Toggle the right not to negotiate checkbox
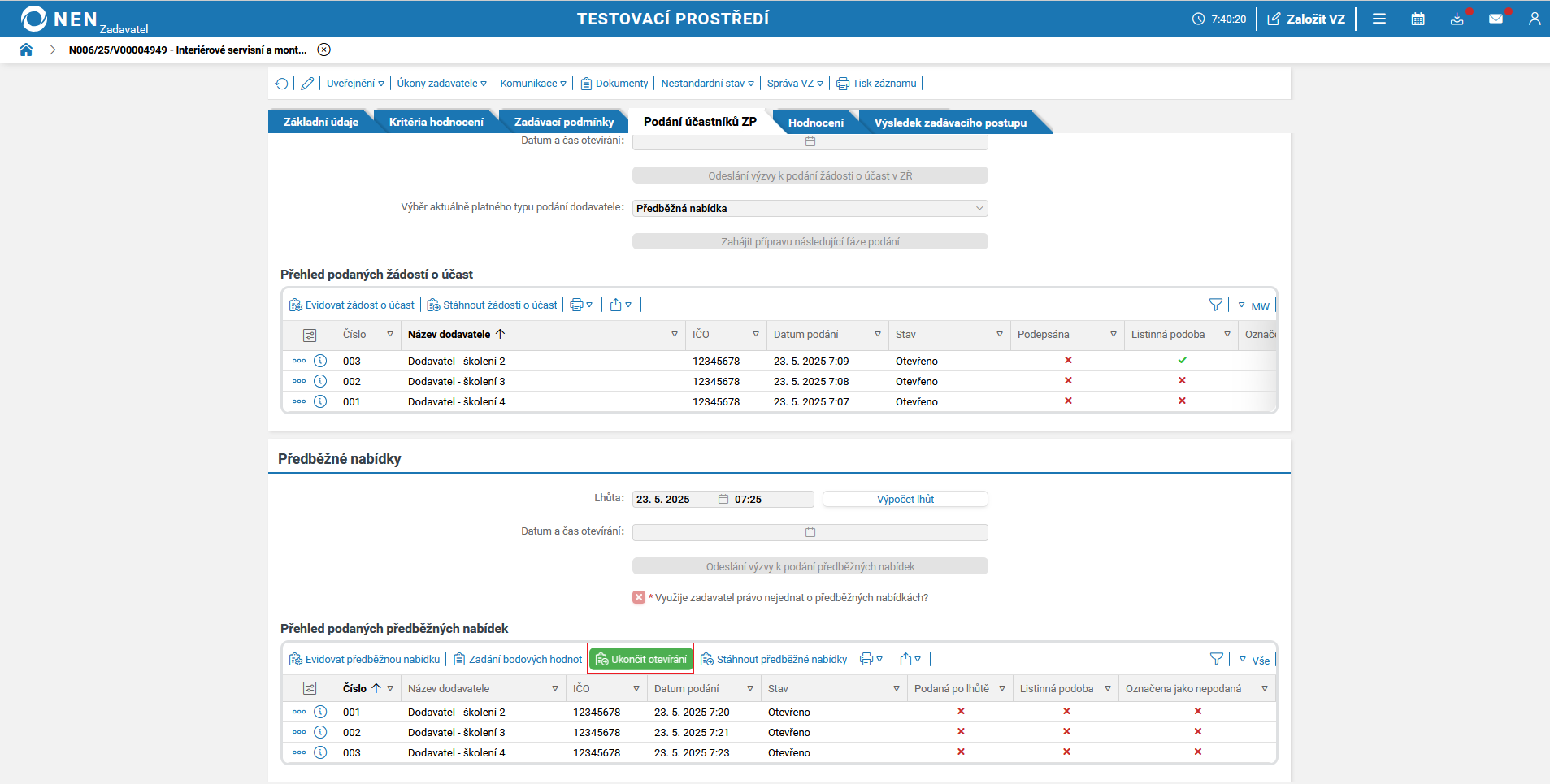The width and height of the screenshot is (1550, 784). (639, 597)
